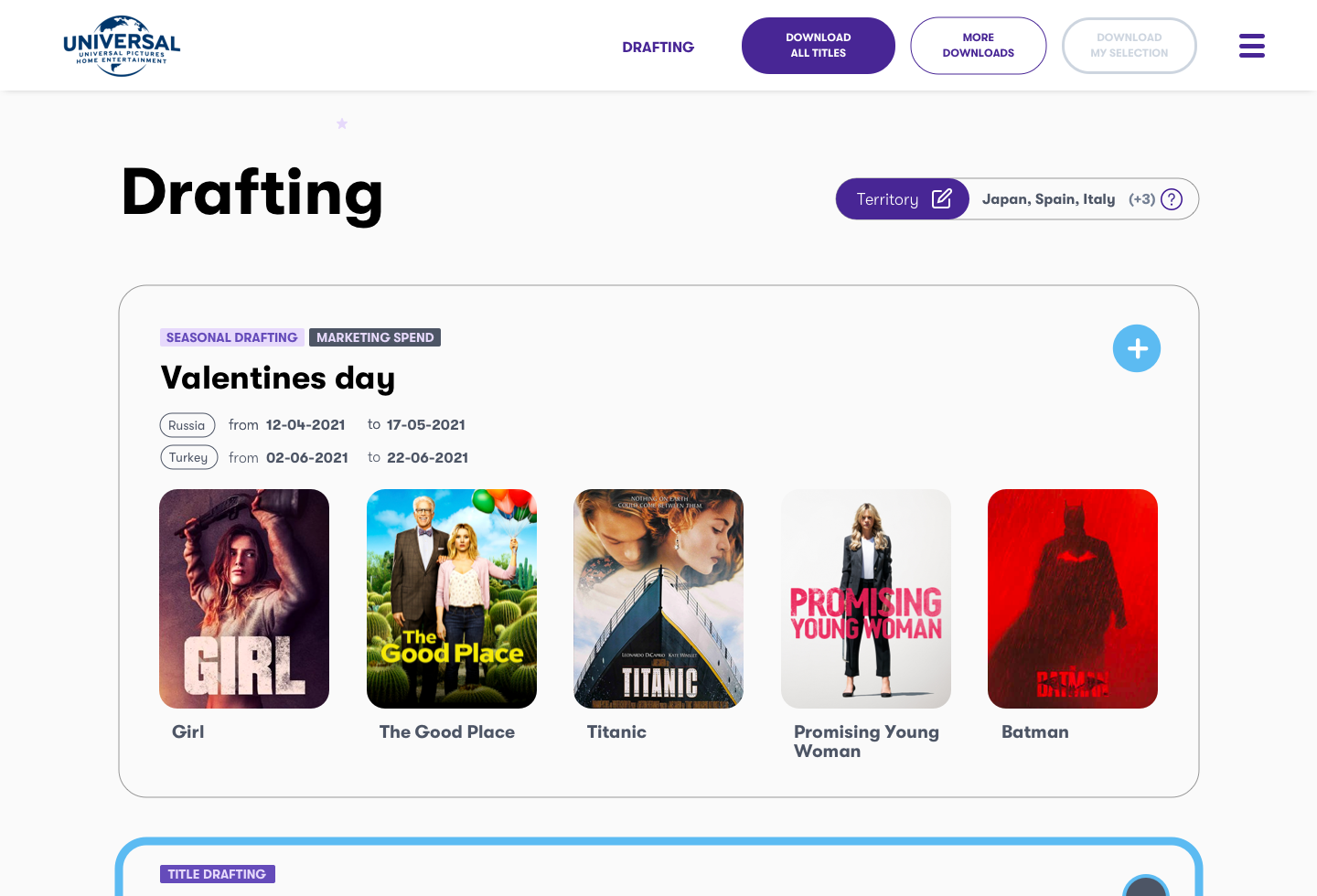Open More Downloads
Viewport: 1317px width, 896px height.
coord(978,46)
